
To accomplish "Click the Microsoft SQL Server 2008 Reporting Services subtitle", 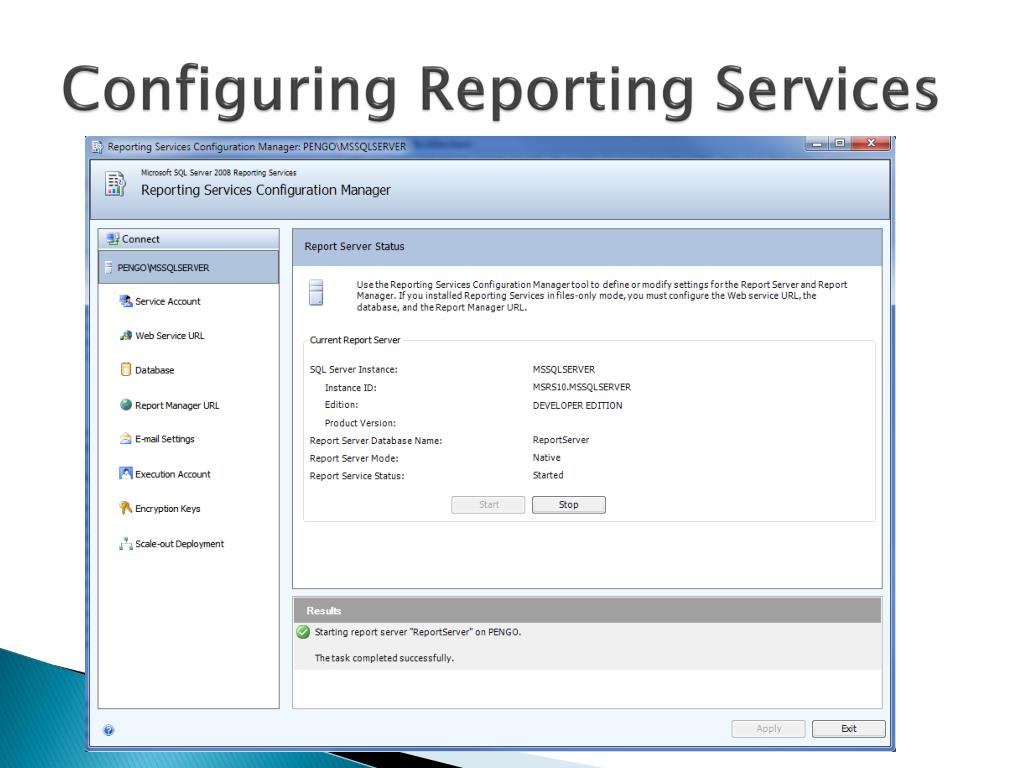I will (219, 173).
